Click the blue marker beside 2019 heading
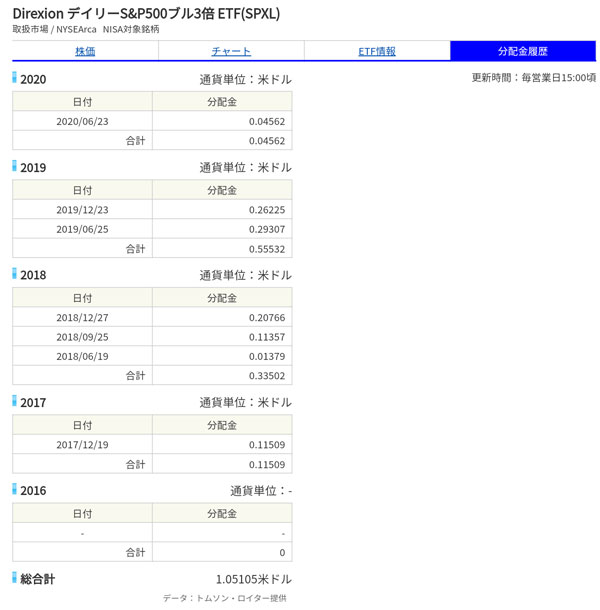The width and height of the screenshot is (600, 610). pos(15,166)
